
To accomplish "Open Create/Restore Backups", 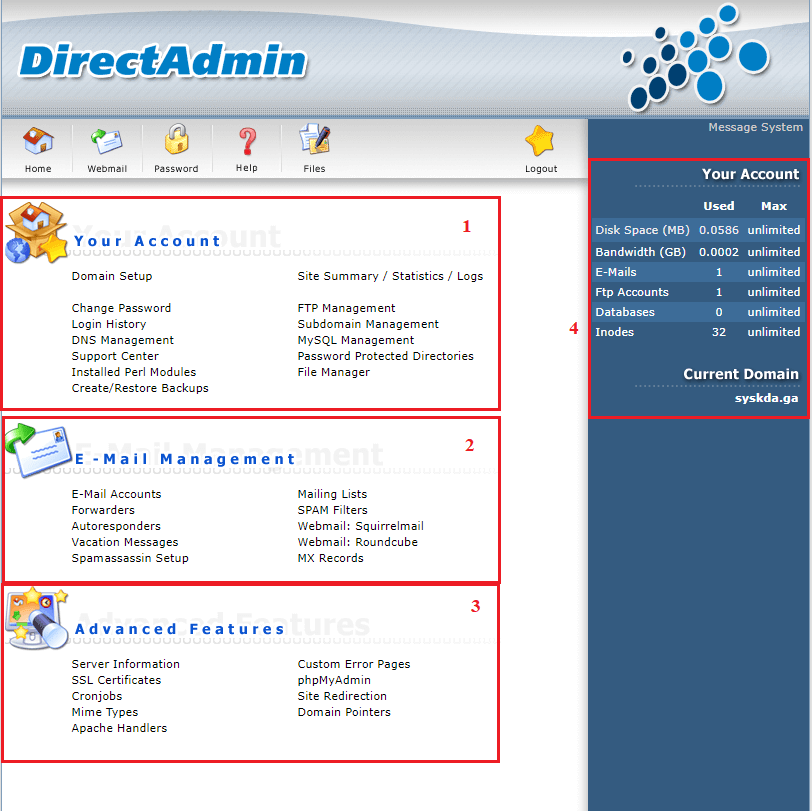I will click(x=140, y=388).
